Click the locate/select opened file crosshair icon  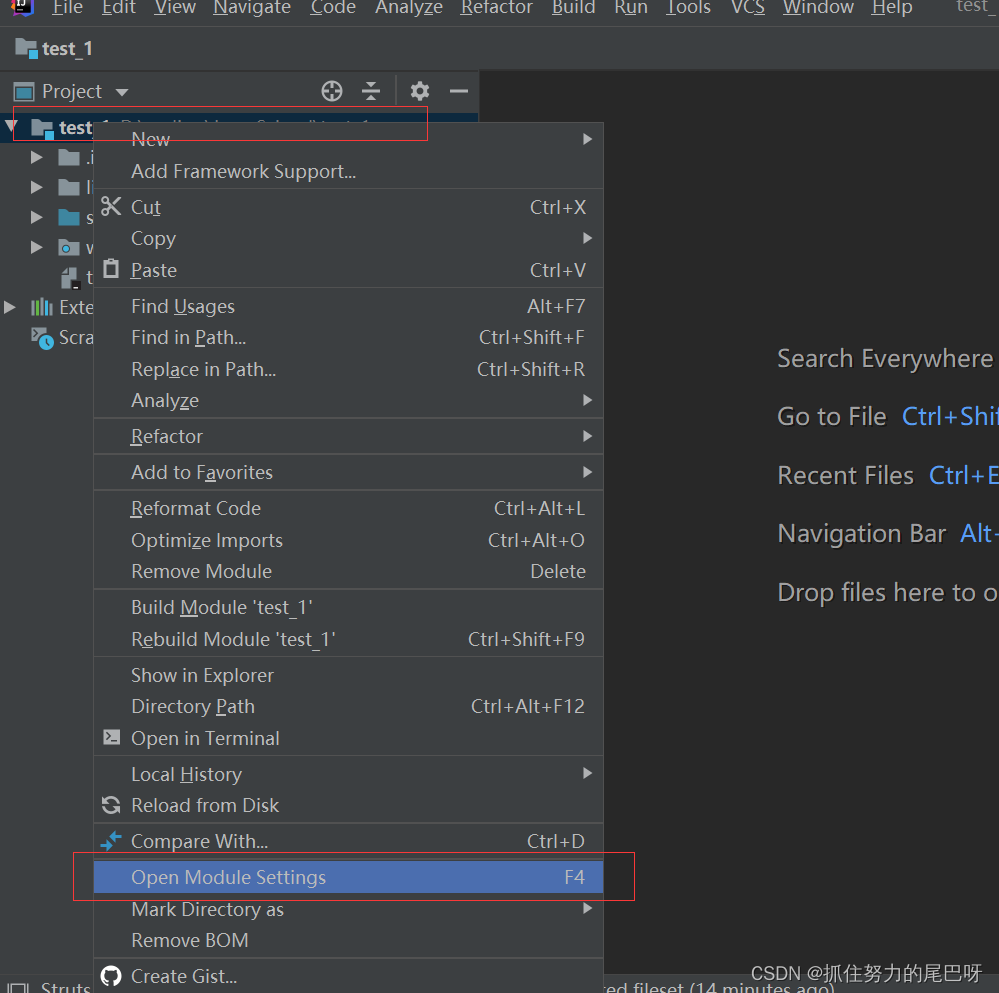332,91
